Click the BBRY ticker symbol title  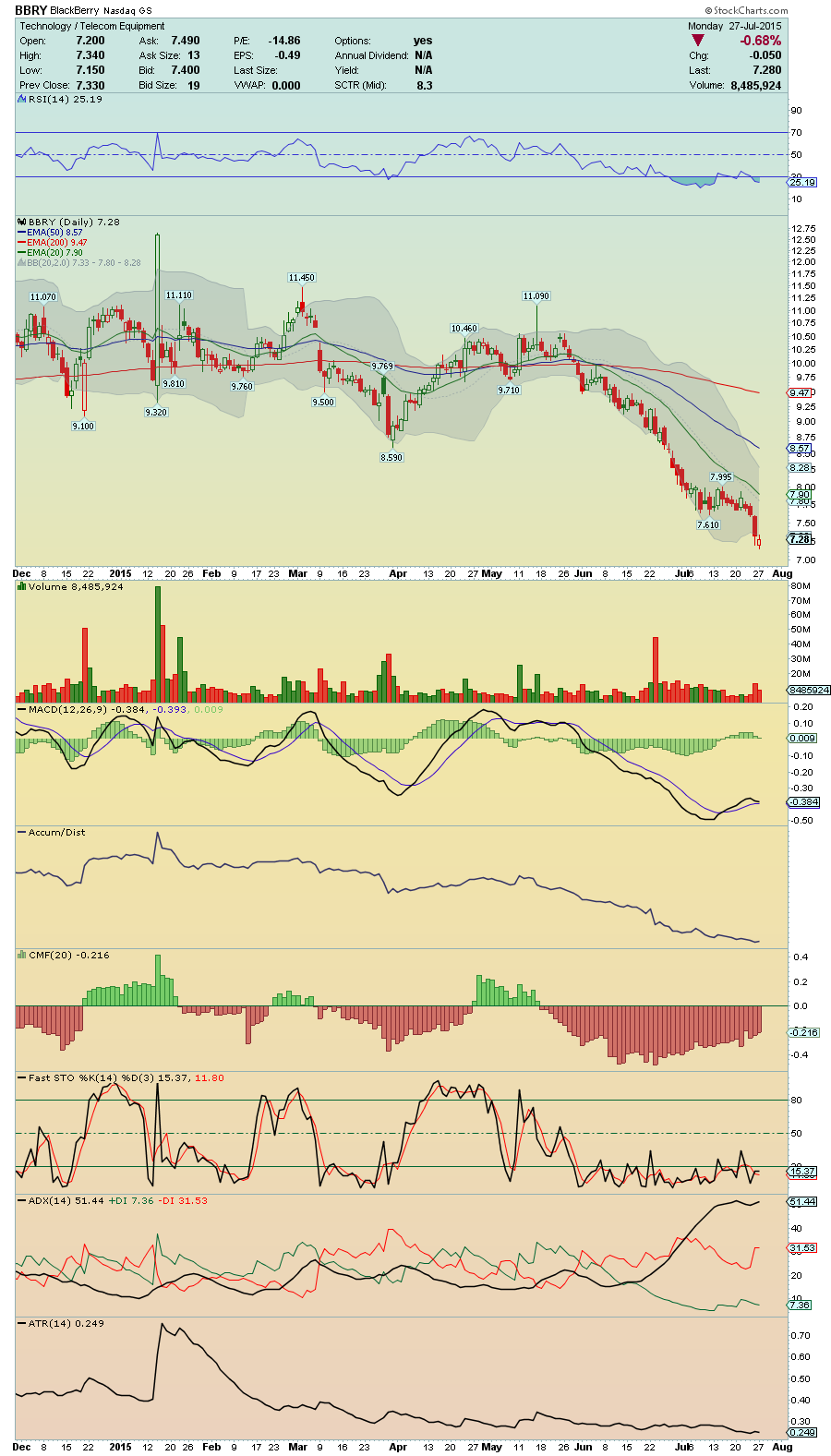pos(31,10)
